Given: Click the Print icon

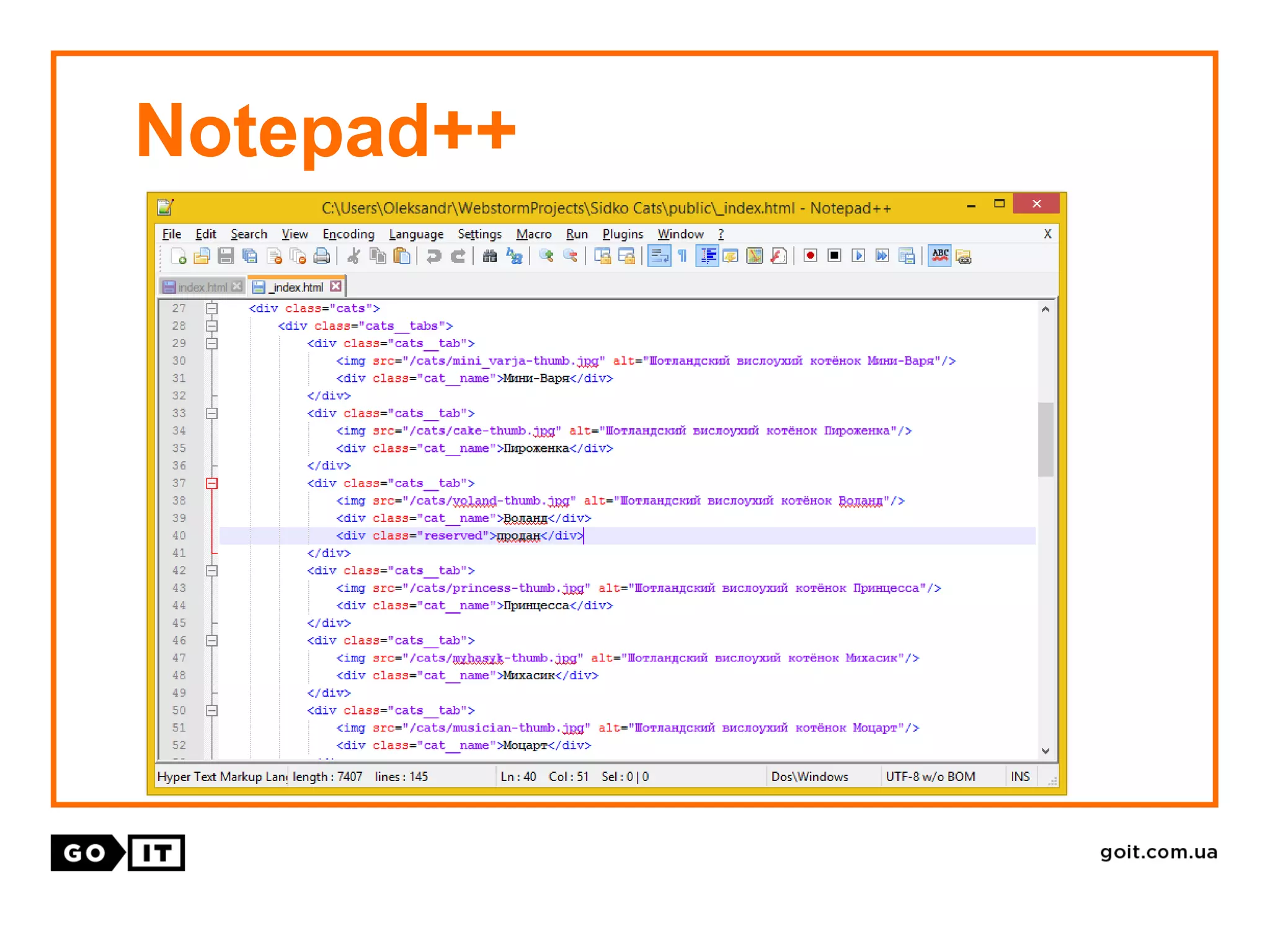Looking at the screenshot, I should click(x=322, y=256).
